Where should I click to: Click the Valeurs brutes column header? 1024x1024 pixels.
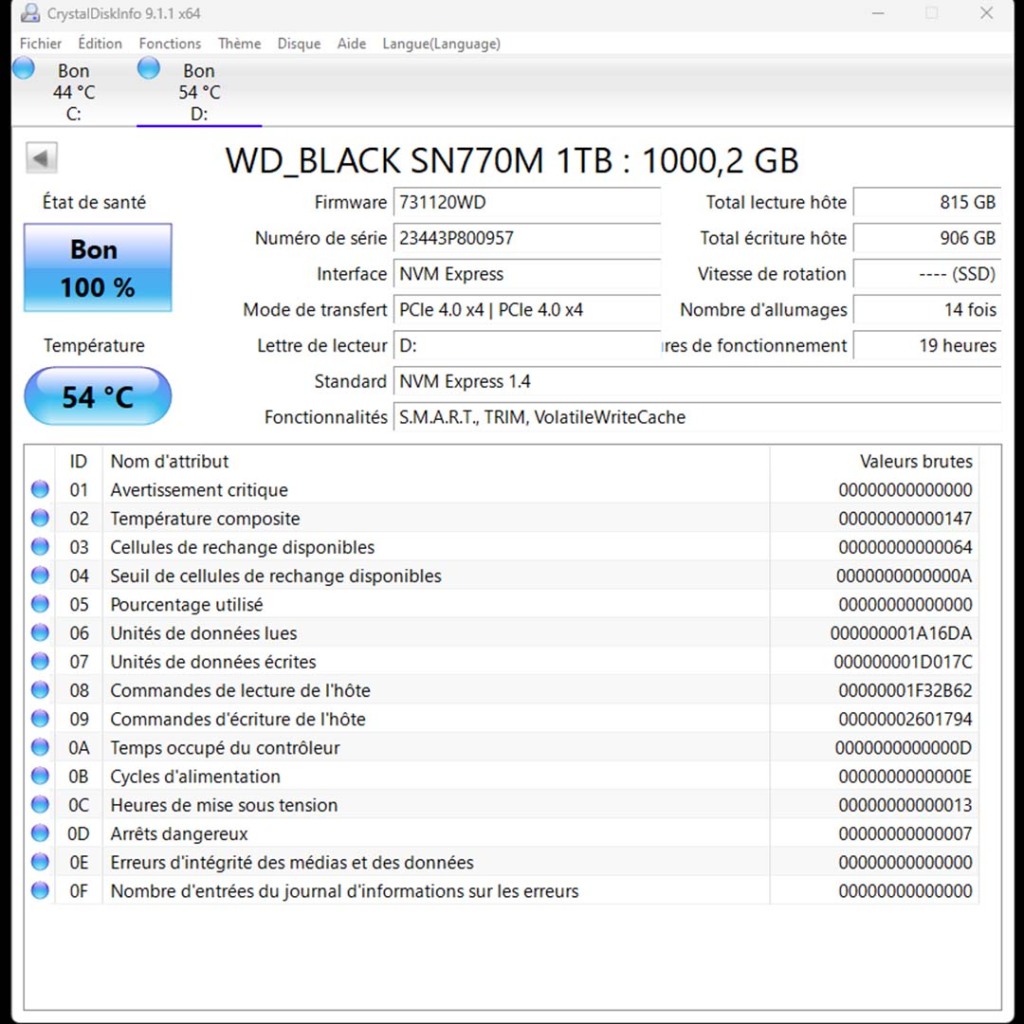point(874,461)
